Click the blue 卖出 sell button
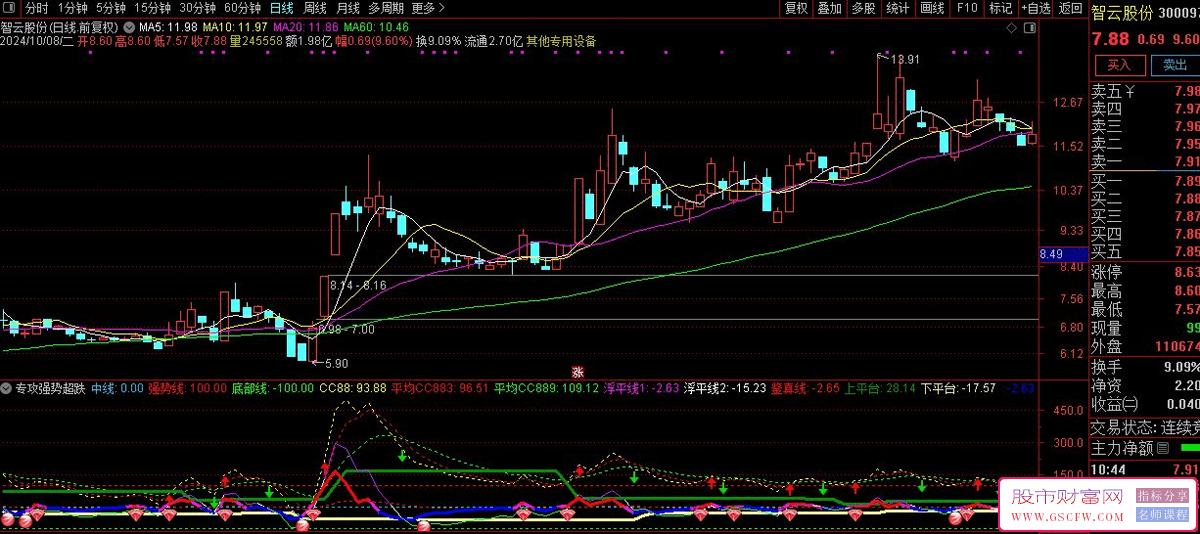This screenshot has height=534, width=1200. [1173, 65]
